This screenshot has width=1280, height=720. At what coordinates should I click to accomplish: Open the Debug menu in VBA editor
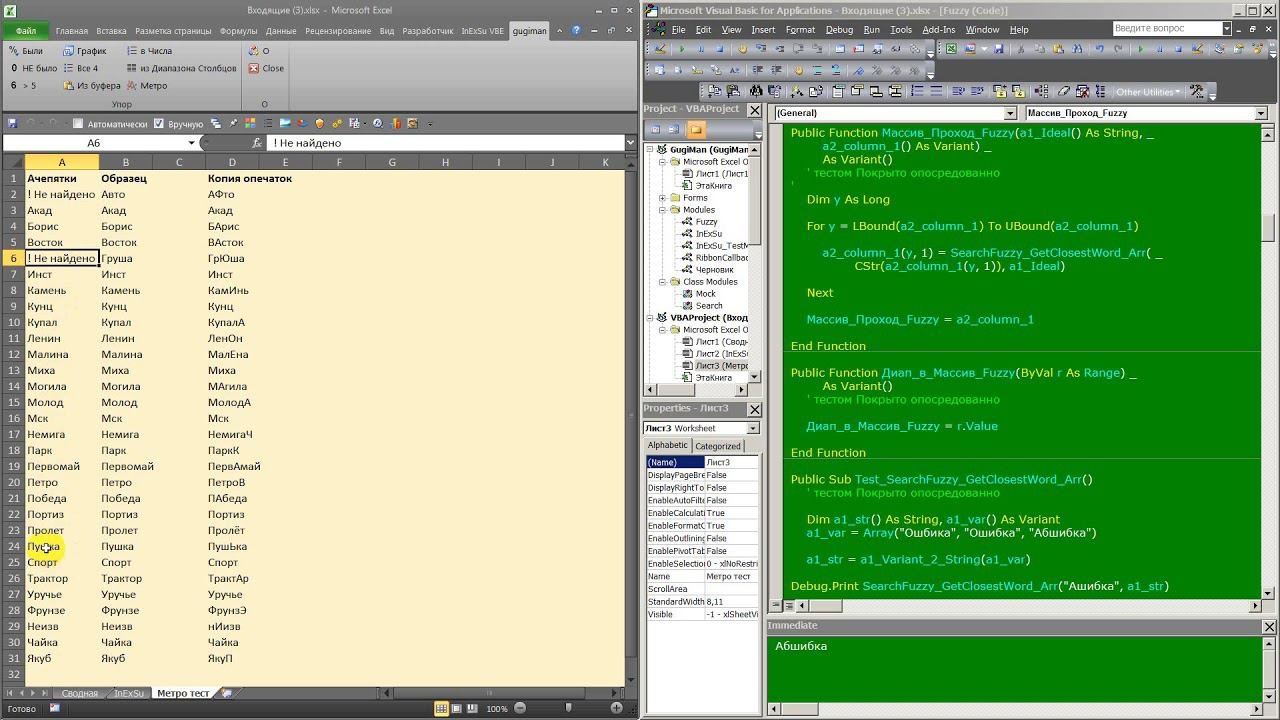(839, 30)
